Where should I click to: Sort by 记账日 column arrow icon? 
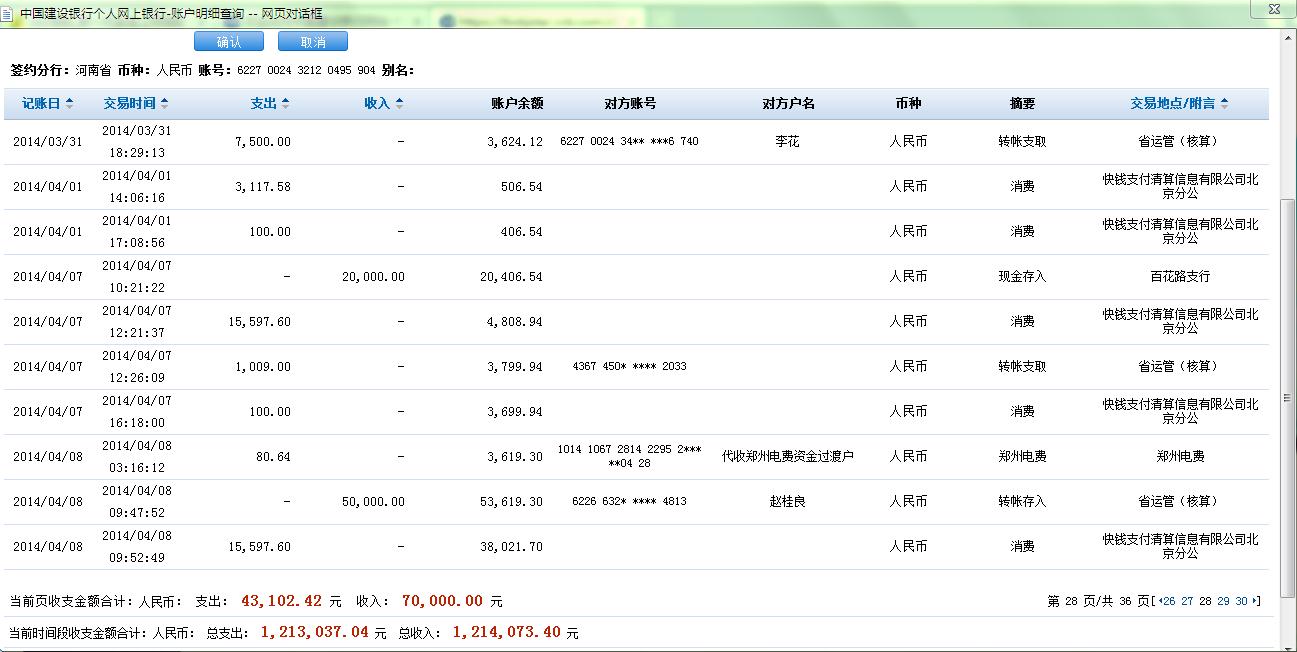coord(69,104)
